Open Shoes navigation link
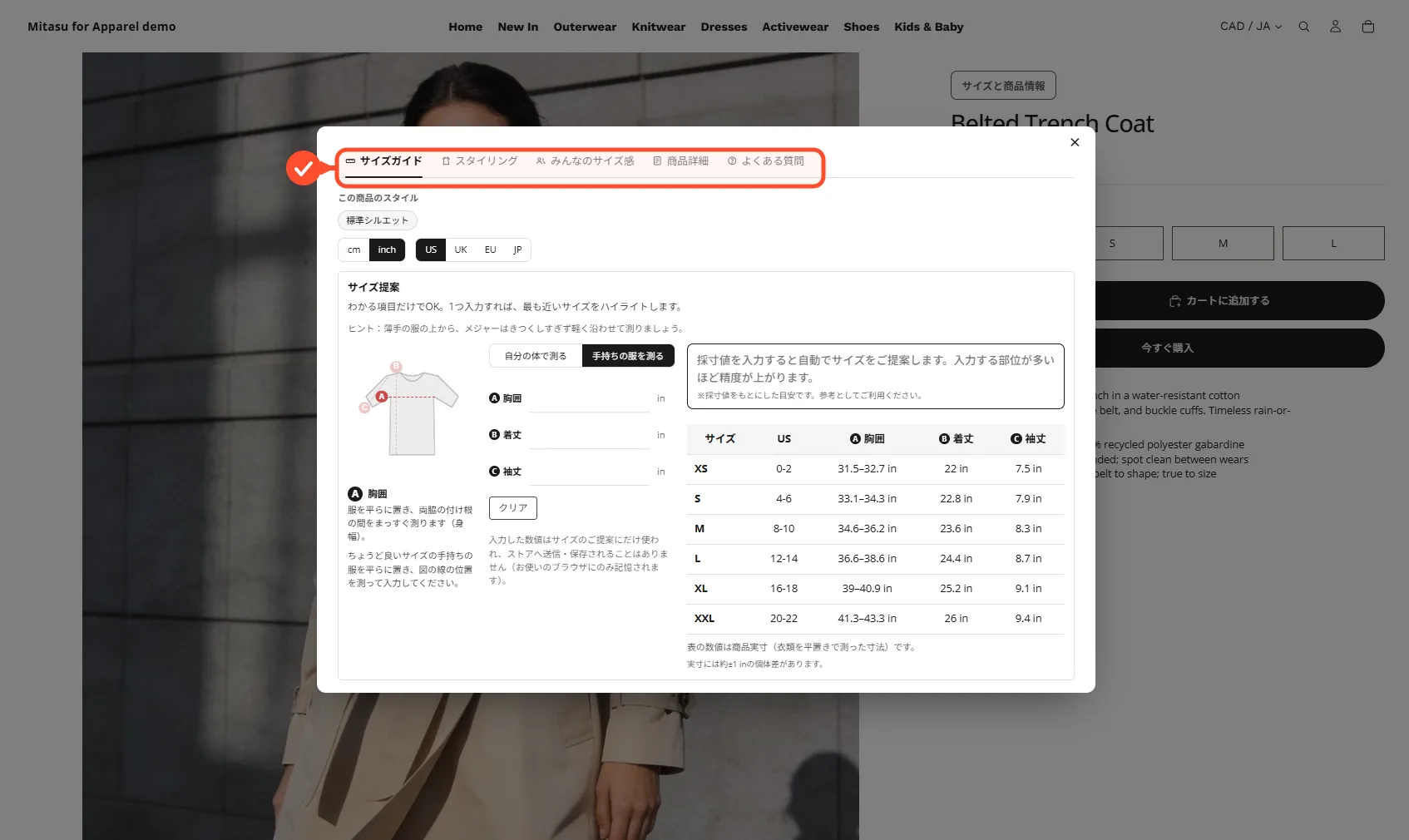This screenshot has width=1409, height=840. [x=862, y=27]
